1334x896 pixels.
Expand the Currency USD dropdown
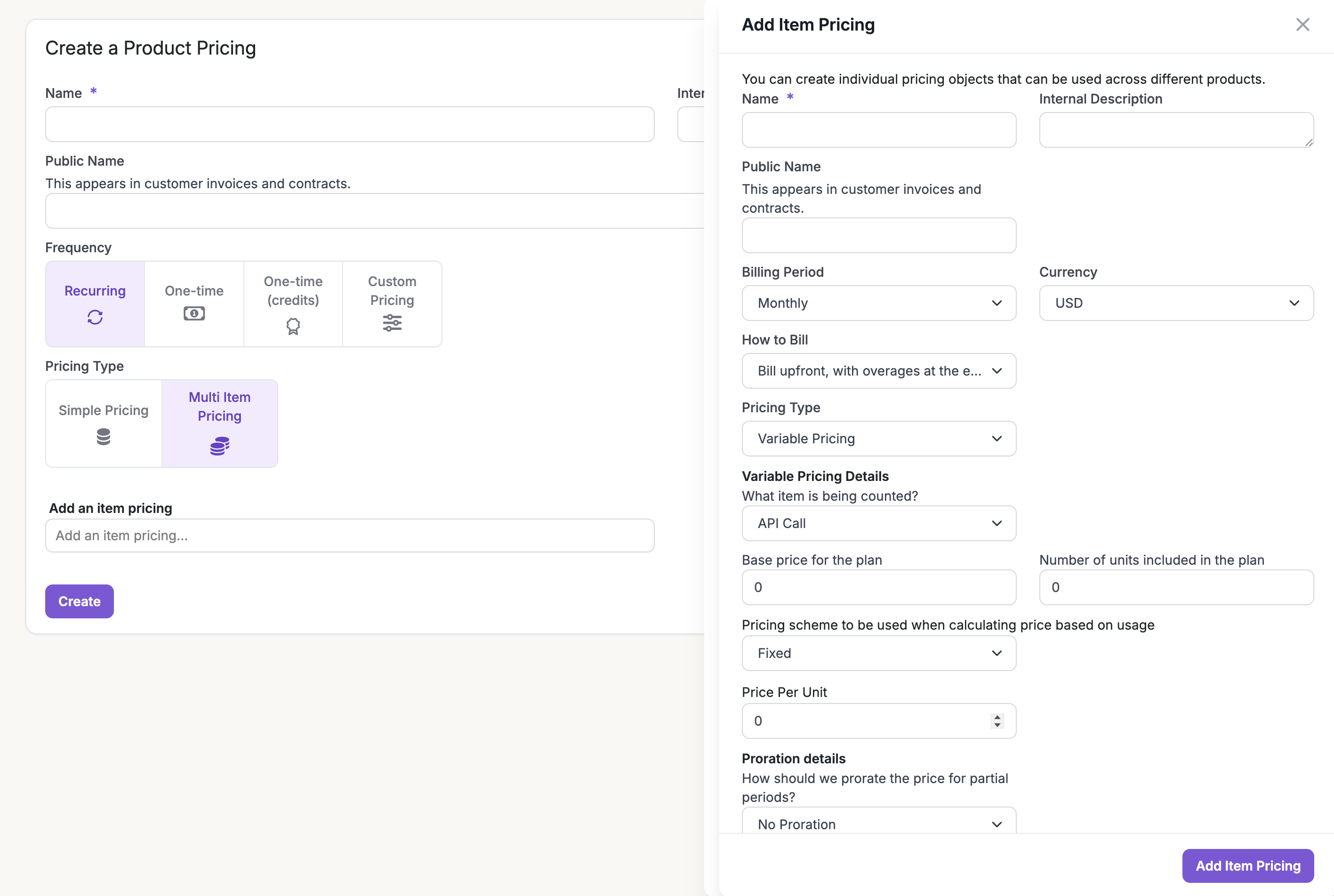pos(1176,303)
